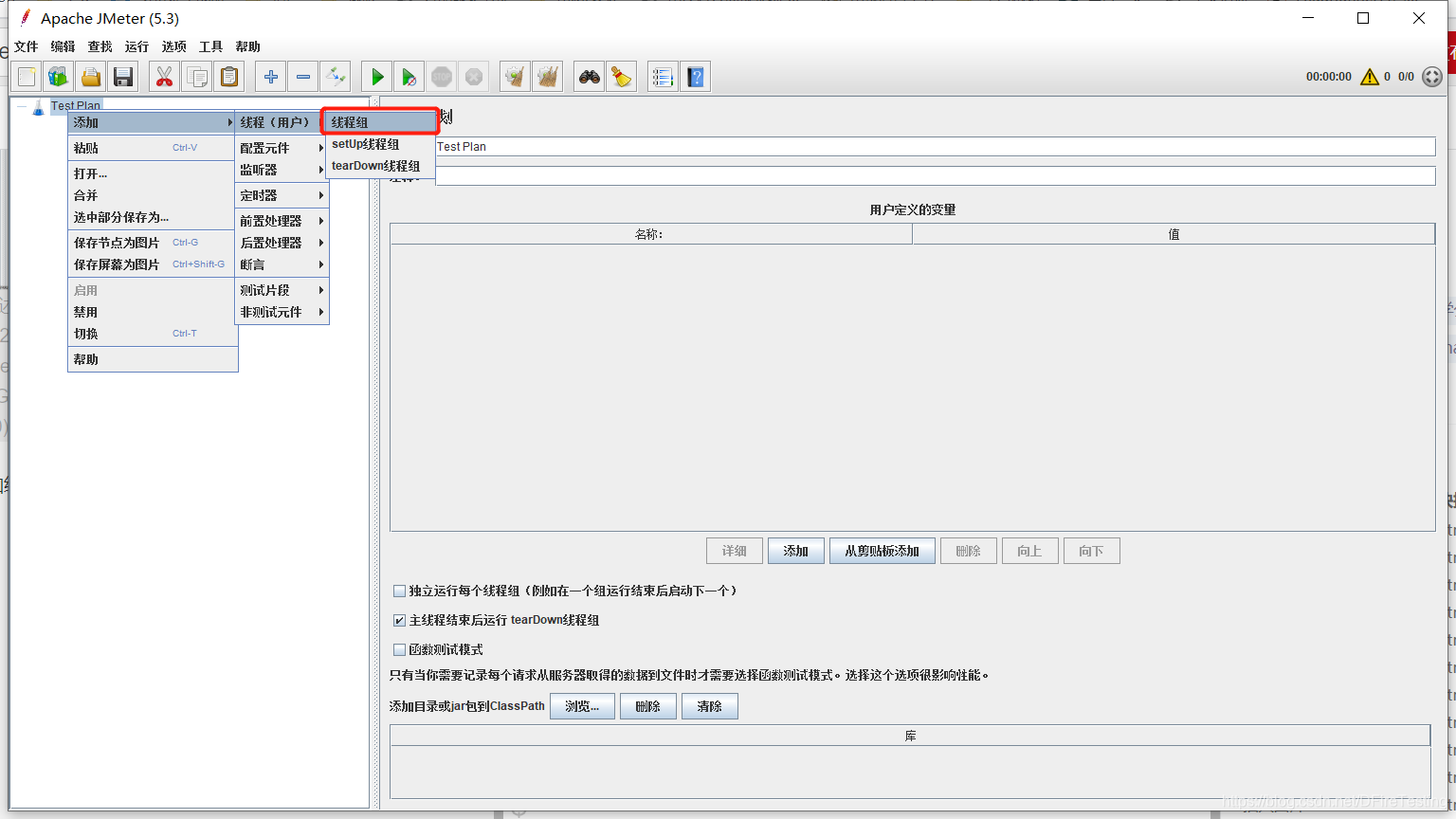Expand the 非测试元件 submenu
The width and height of the screenshot is (1456, 819).
282,312
